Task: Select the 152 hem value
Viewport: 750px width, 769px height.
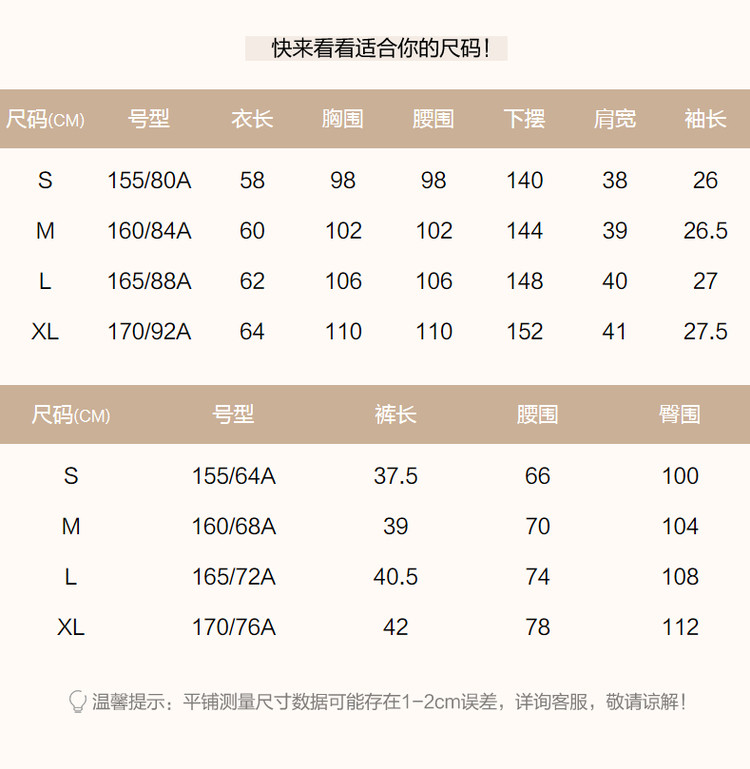Action: 524,332
